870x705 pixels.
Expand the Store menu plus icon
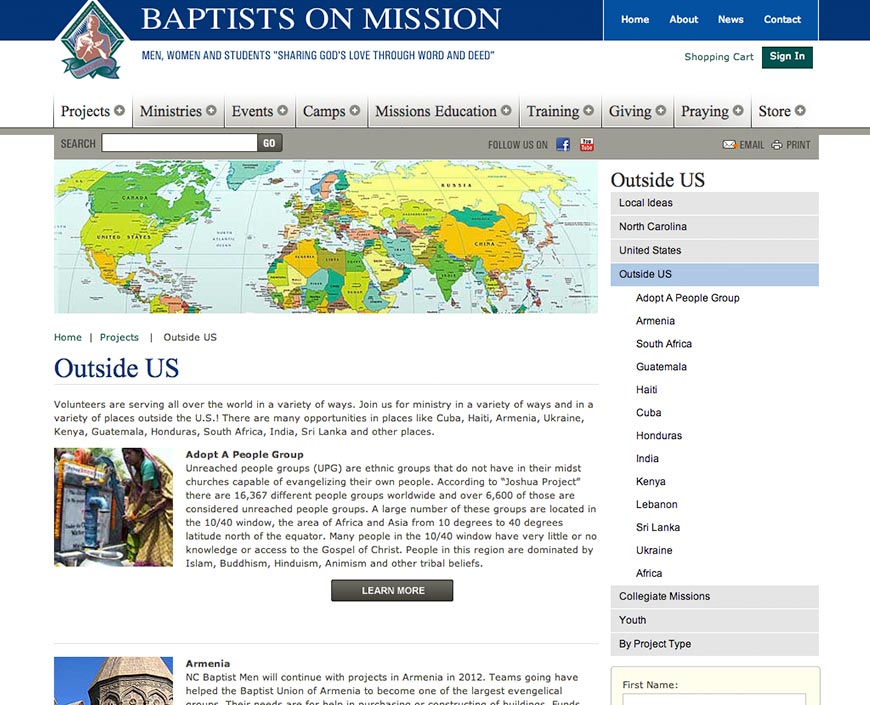800,110
